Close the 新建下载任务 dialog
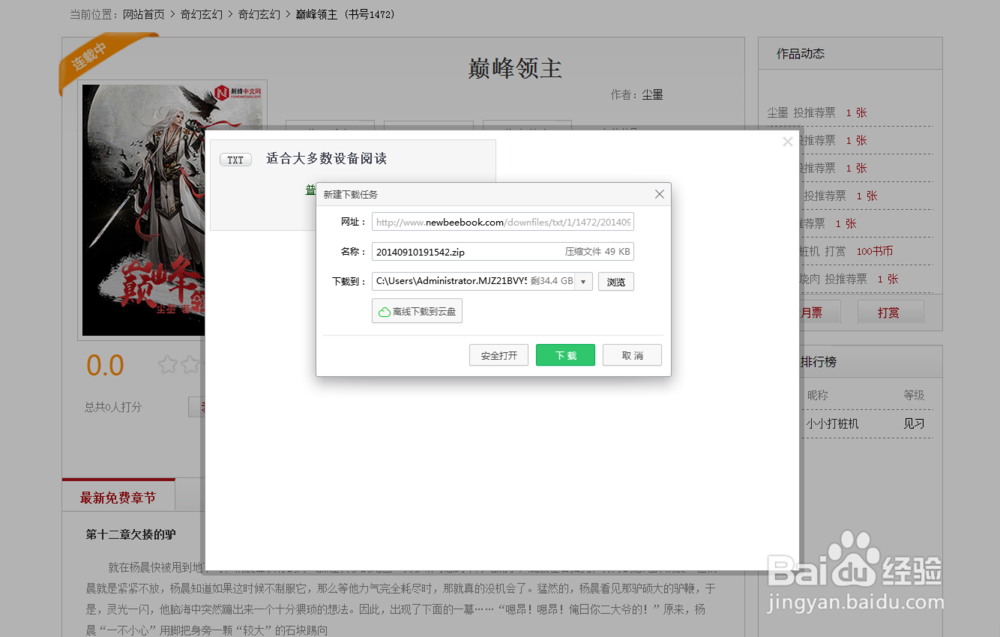Screen dimensions: 1000x637 click(x=659, y=194)
